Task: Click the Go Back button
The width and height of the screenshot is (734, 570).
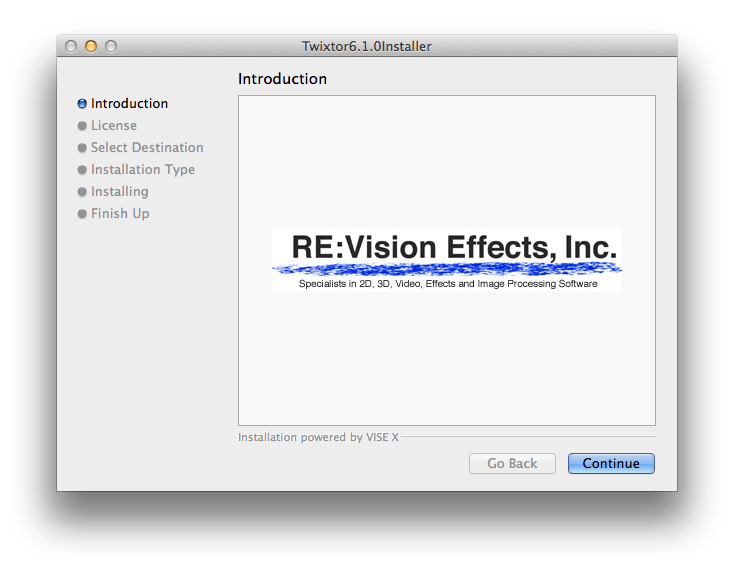Action: [512, 463]
